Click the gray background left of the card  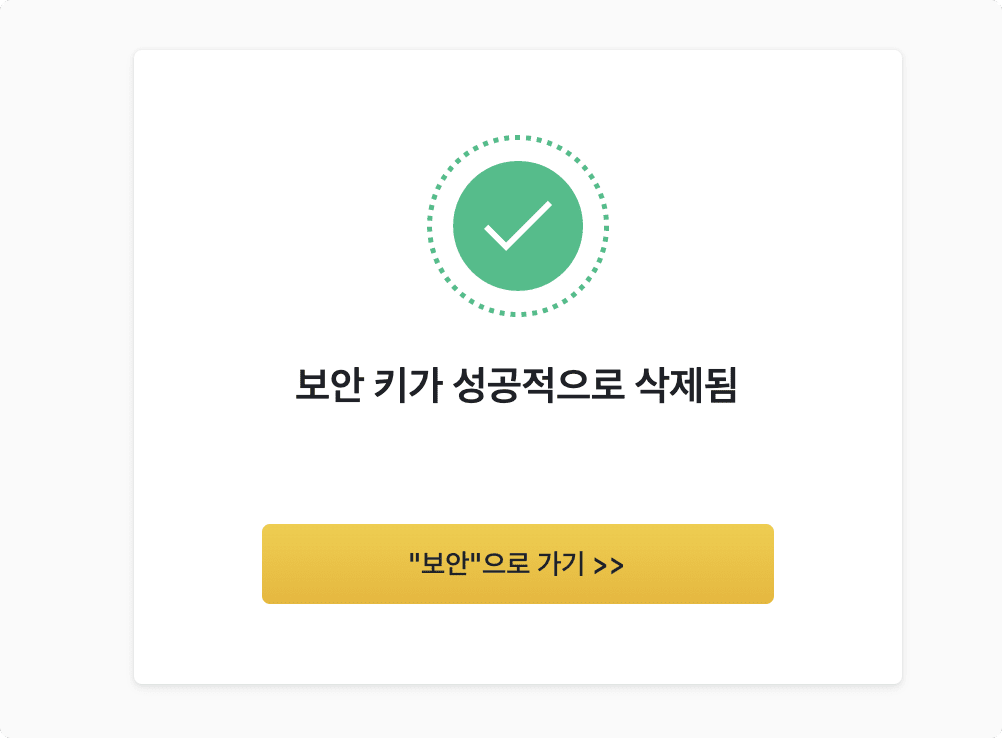pyautogui.click(x=67, y=367)
